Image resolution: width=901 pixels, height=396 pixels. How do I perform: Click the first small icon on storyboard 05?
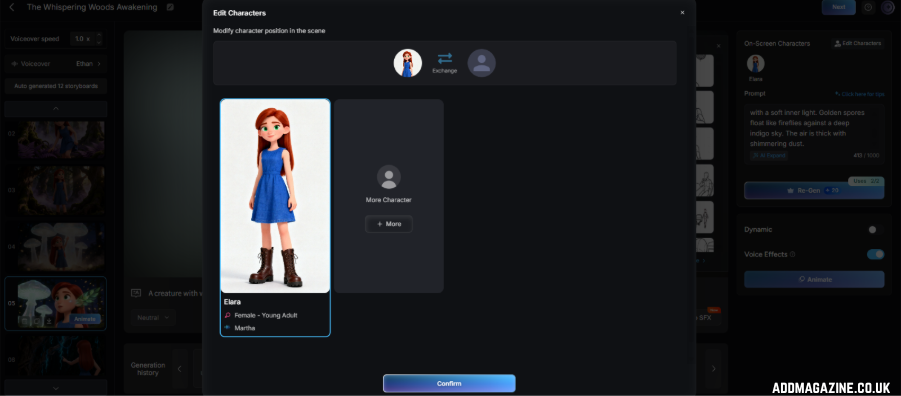pyautogui.click(x=25, y=321)
